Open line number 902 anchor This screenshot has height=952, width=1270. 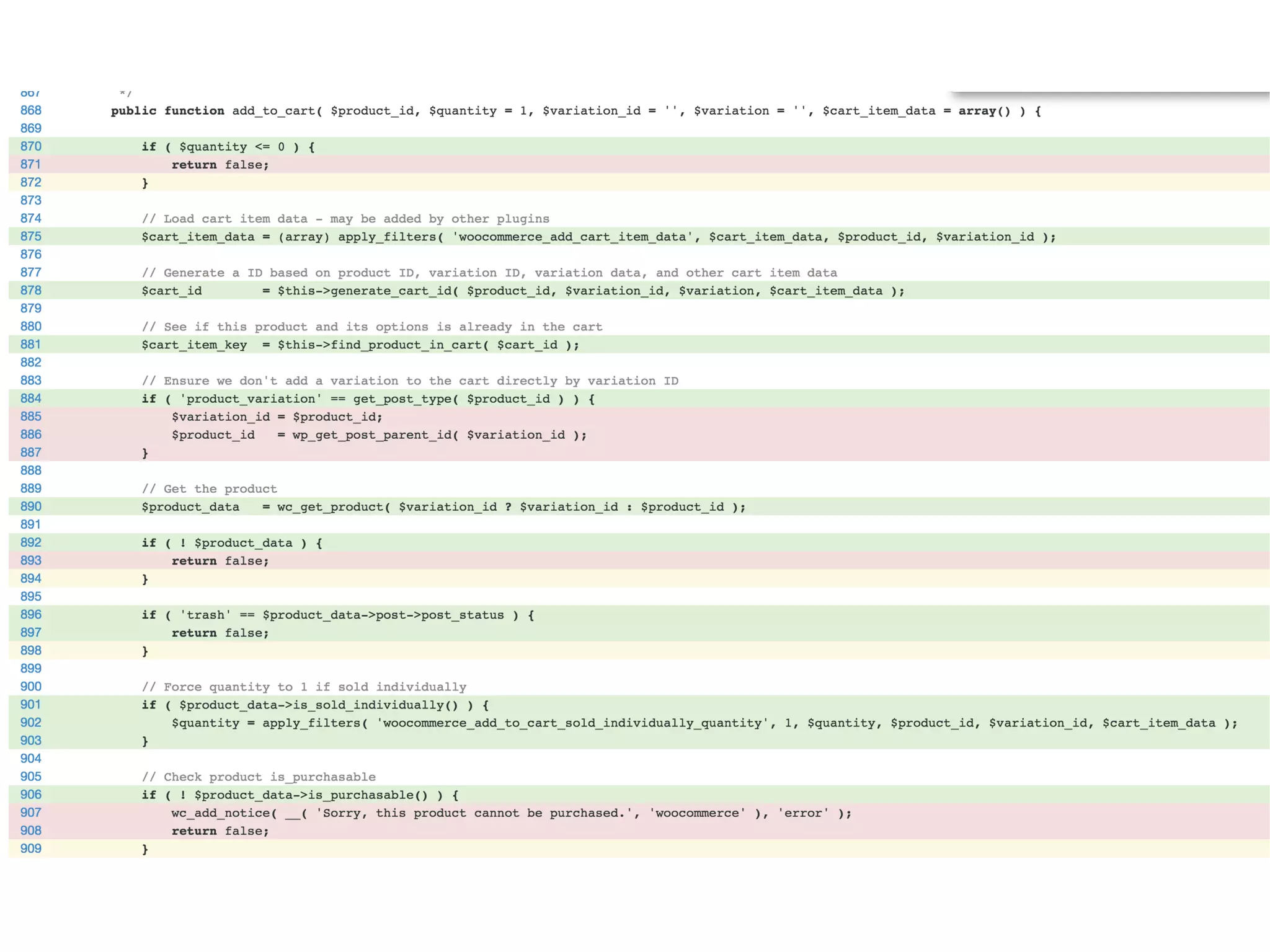pyautogui.click(x=30, y=723)
